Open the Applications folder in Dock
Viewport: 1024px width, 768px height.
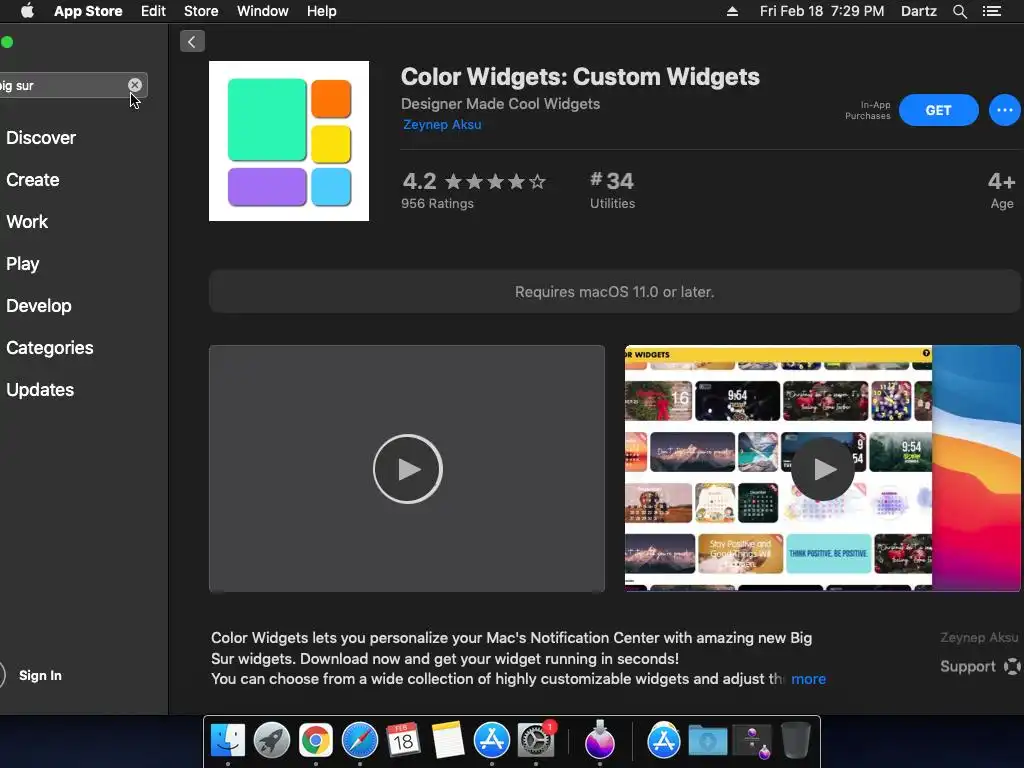click(x=664, y=741)
